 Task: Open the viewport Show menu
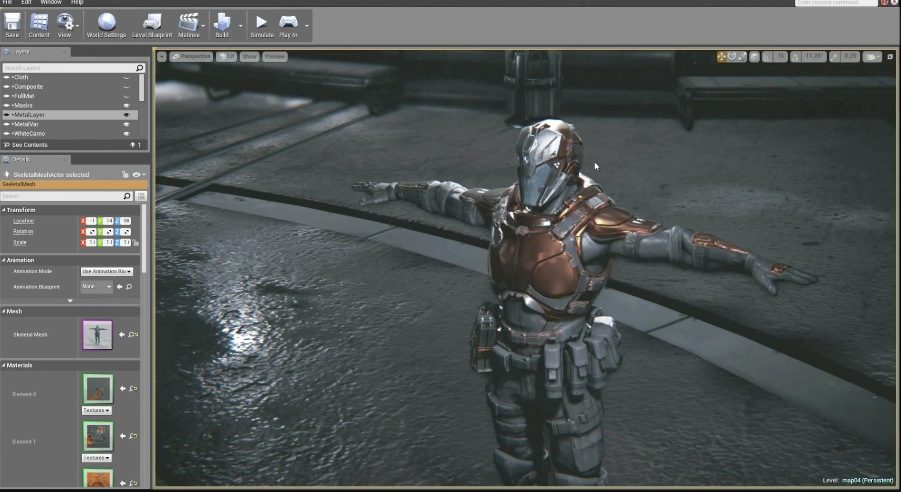coord(249,56)
